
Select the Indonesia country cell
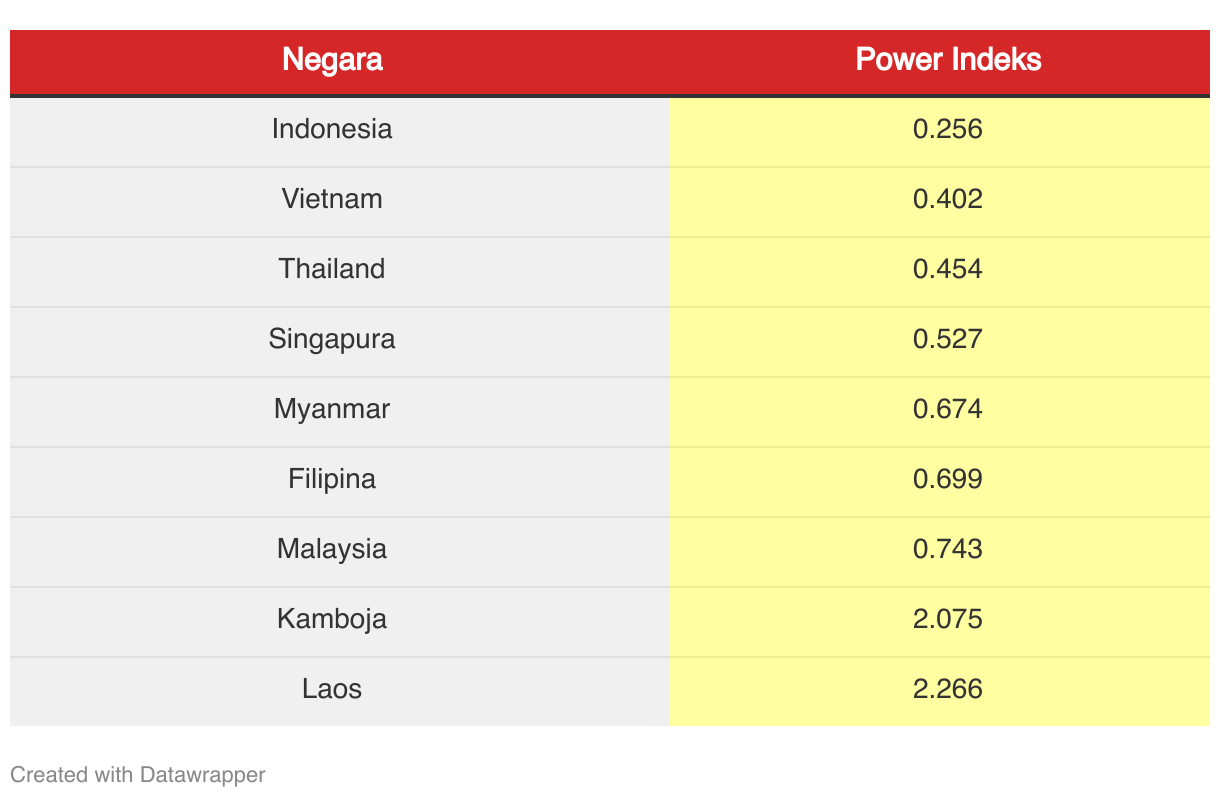click(332, 129)
